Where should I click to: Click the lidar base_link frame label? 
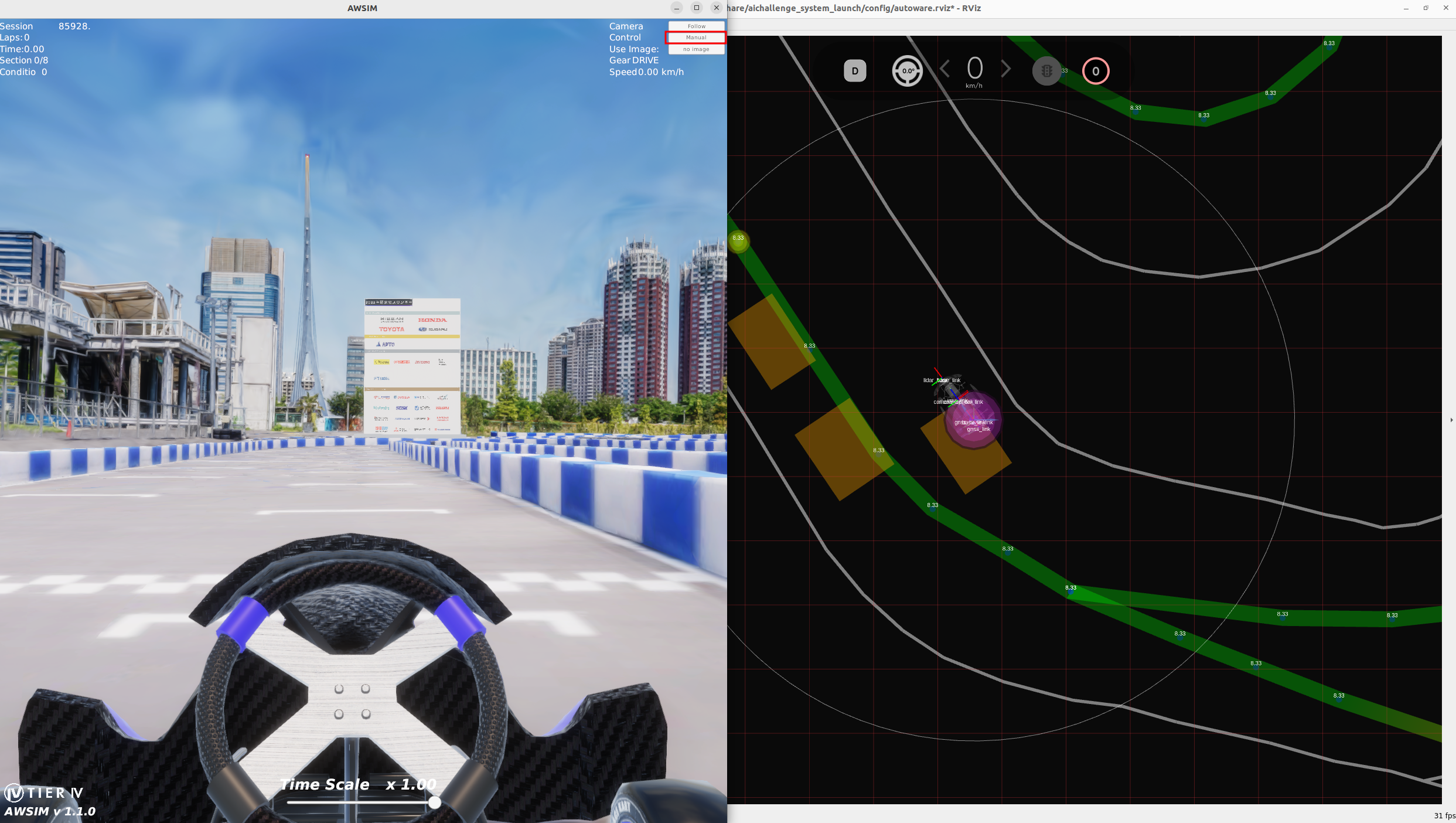pyautogui.click(x=942, y=380)
